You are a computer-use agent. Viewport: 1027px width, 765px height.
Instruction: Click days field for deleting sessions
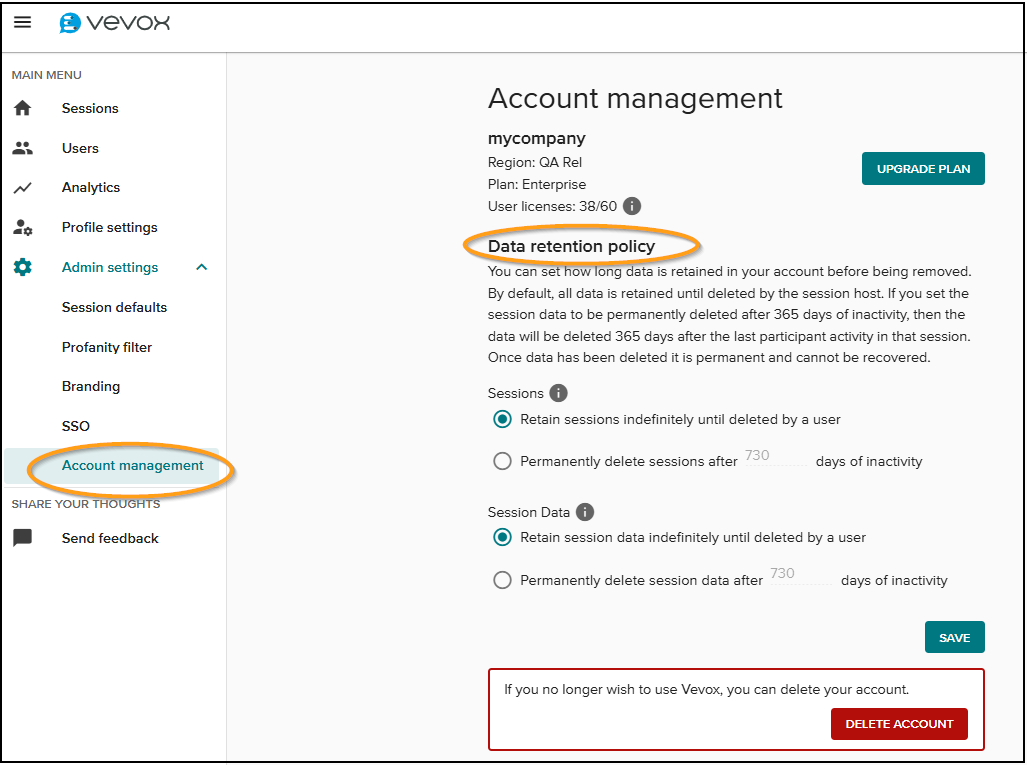775,457
